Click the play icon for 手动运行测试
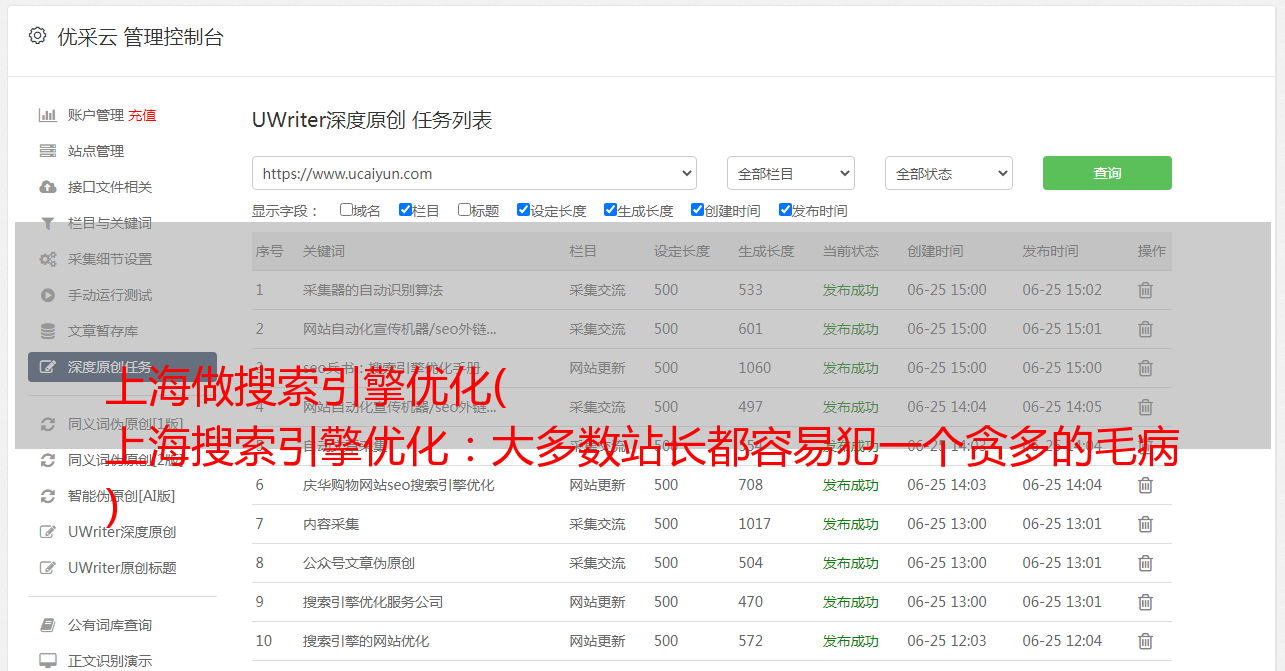 click(x=47, y=295)
